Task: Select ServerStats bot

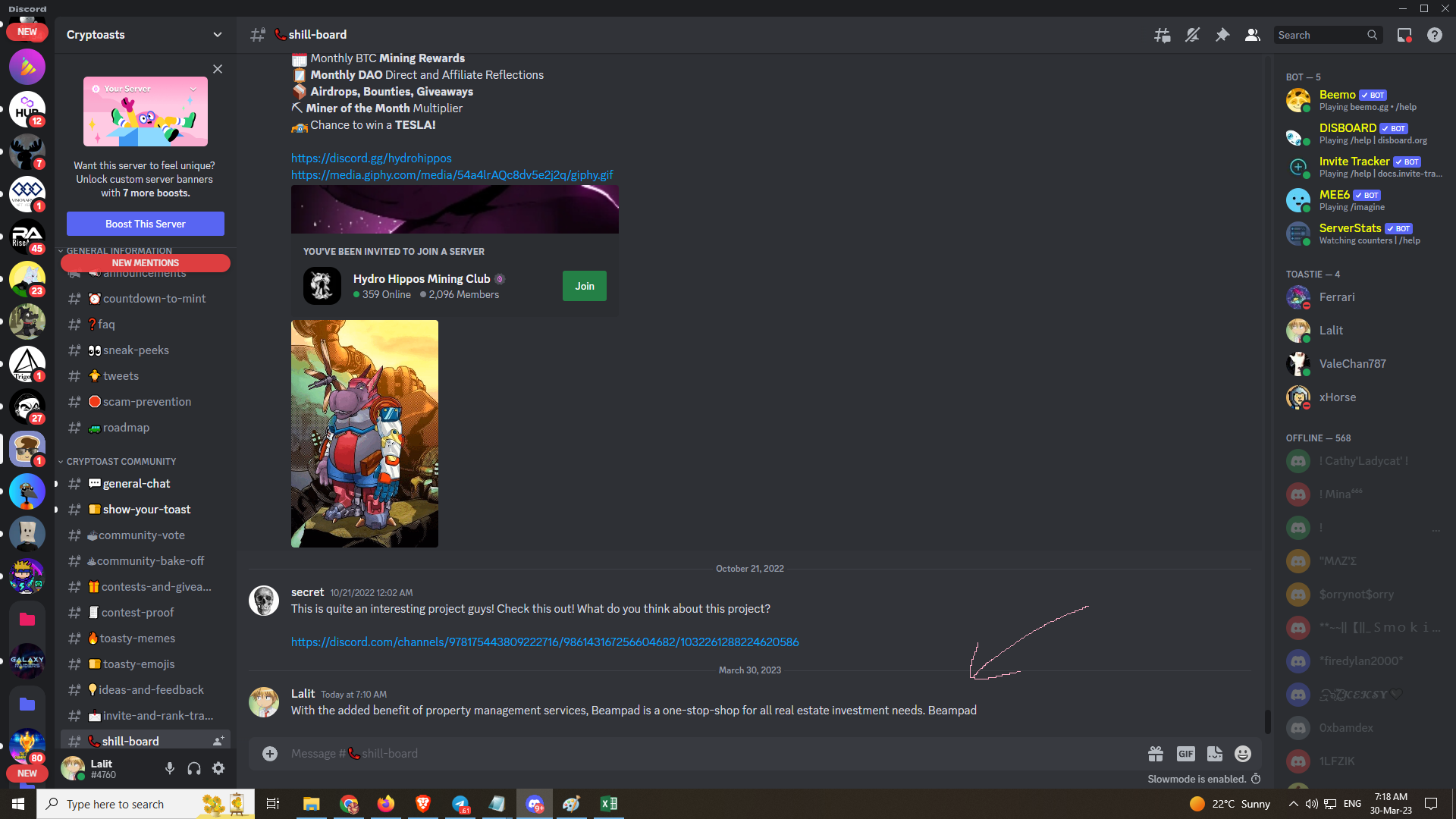Action: coord(1363,234)
